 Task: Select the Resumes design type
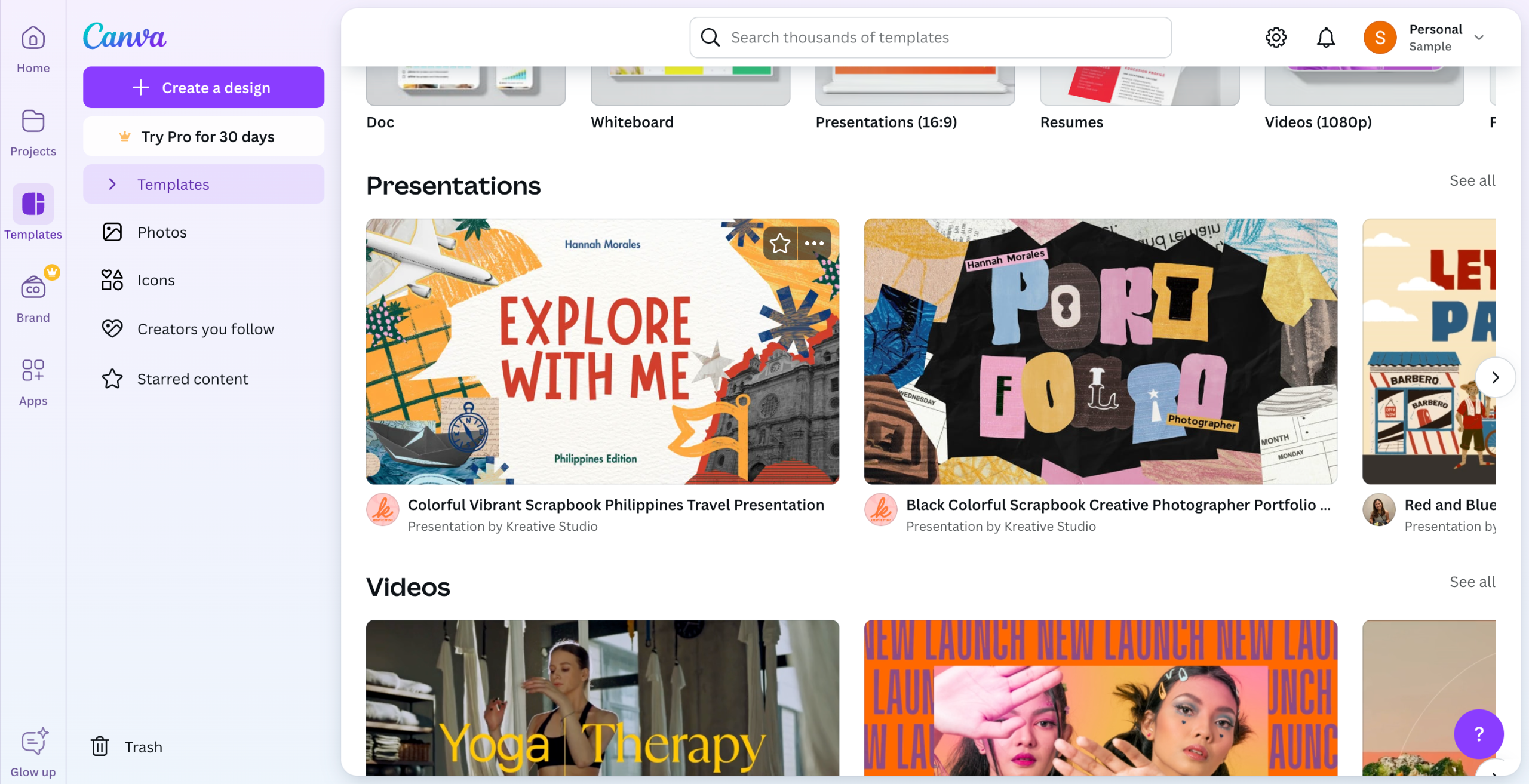click(x=1140, y=99)
